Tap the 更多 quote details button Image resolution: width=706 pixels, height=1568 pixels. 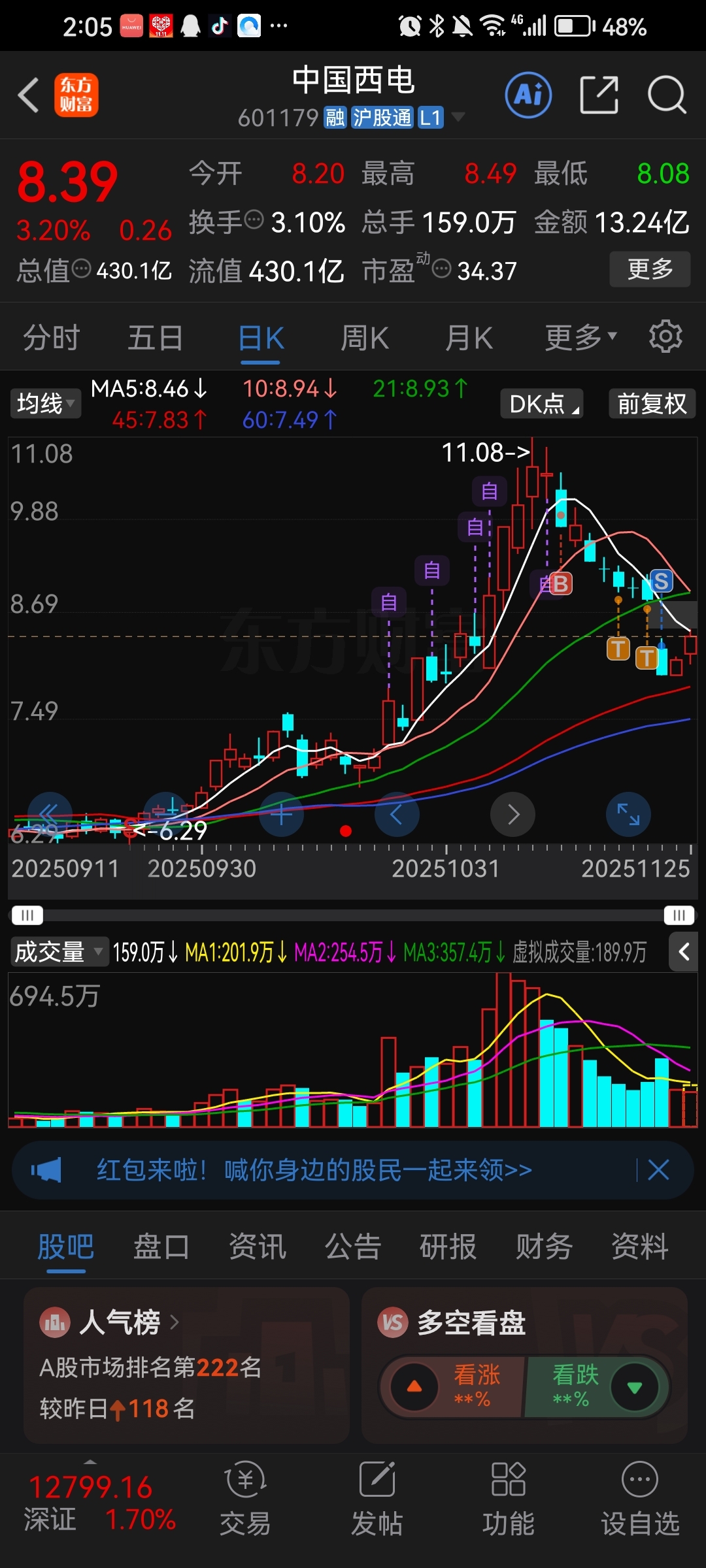pyautogui.click(x=650, y=269)
